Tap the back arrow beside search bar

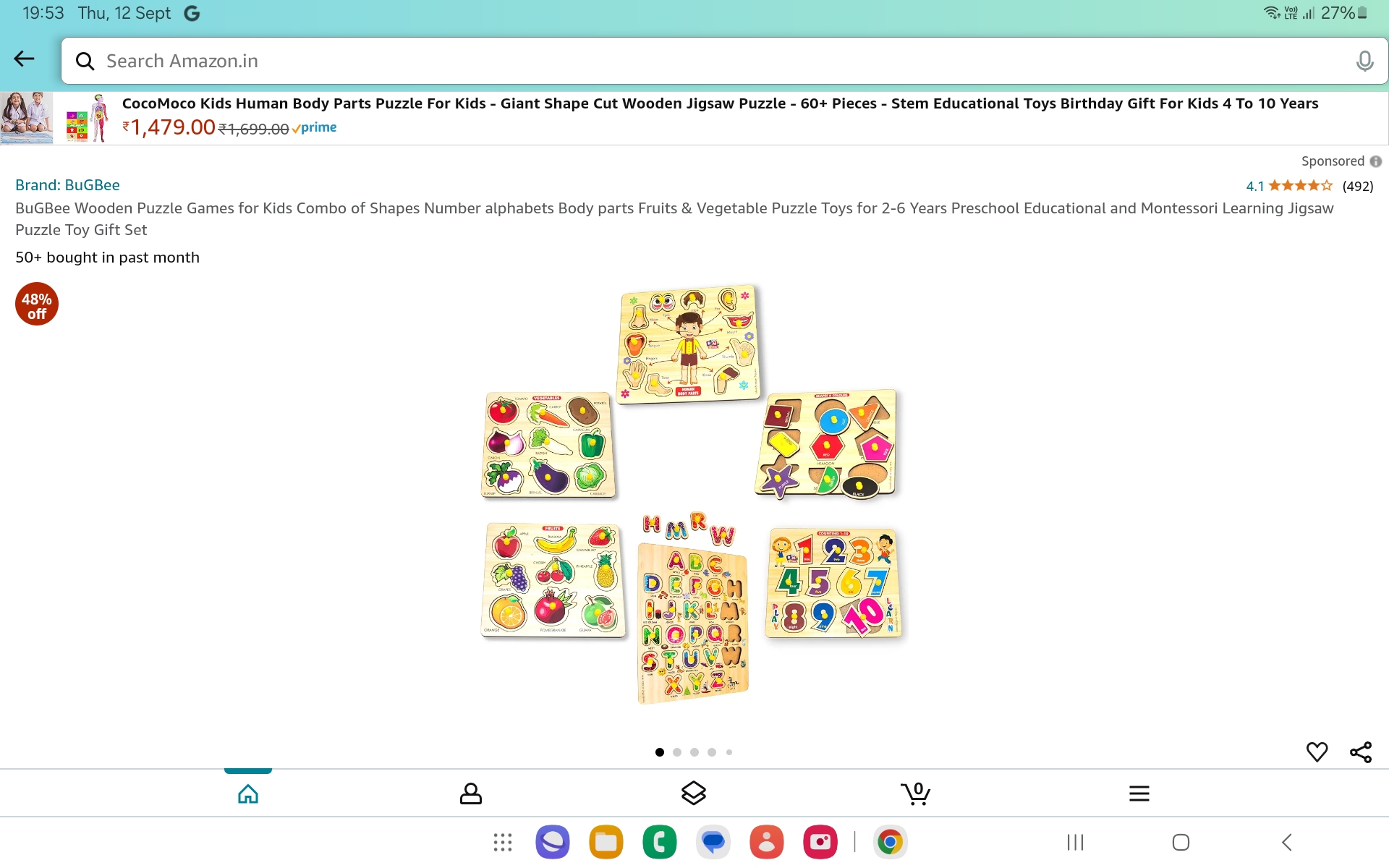(25, 59)
